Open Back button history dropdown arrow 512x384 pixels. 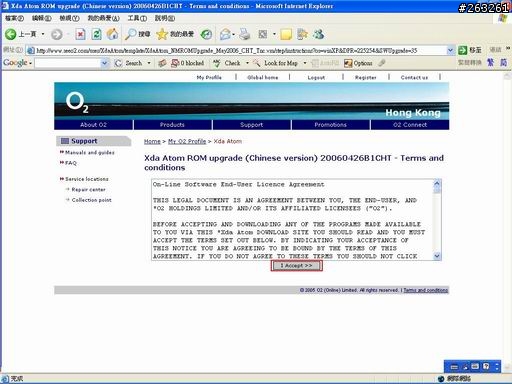43,34
